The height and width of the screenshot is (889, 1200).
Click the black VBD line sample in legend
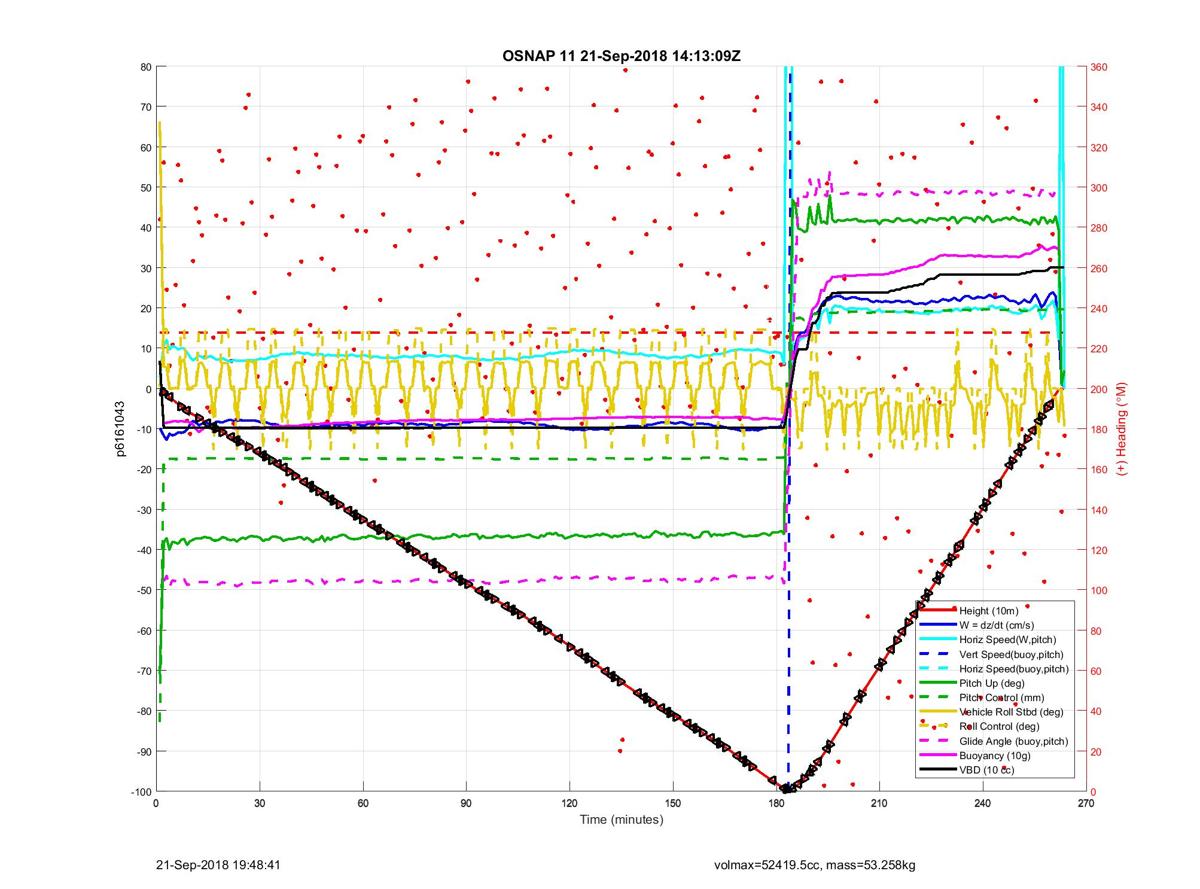pos(937,771)
